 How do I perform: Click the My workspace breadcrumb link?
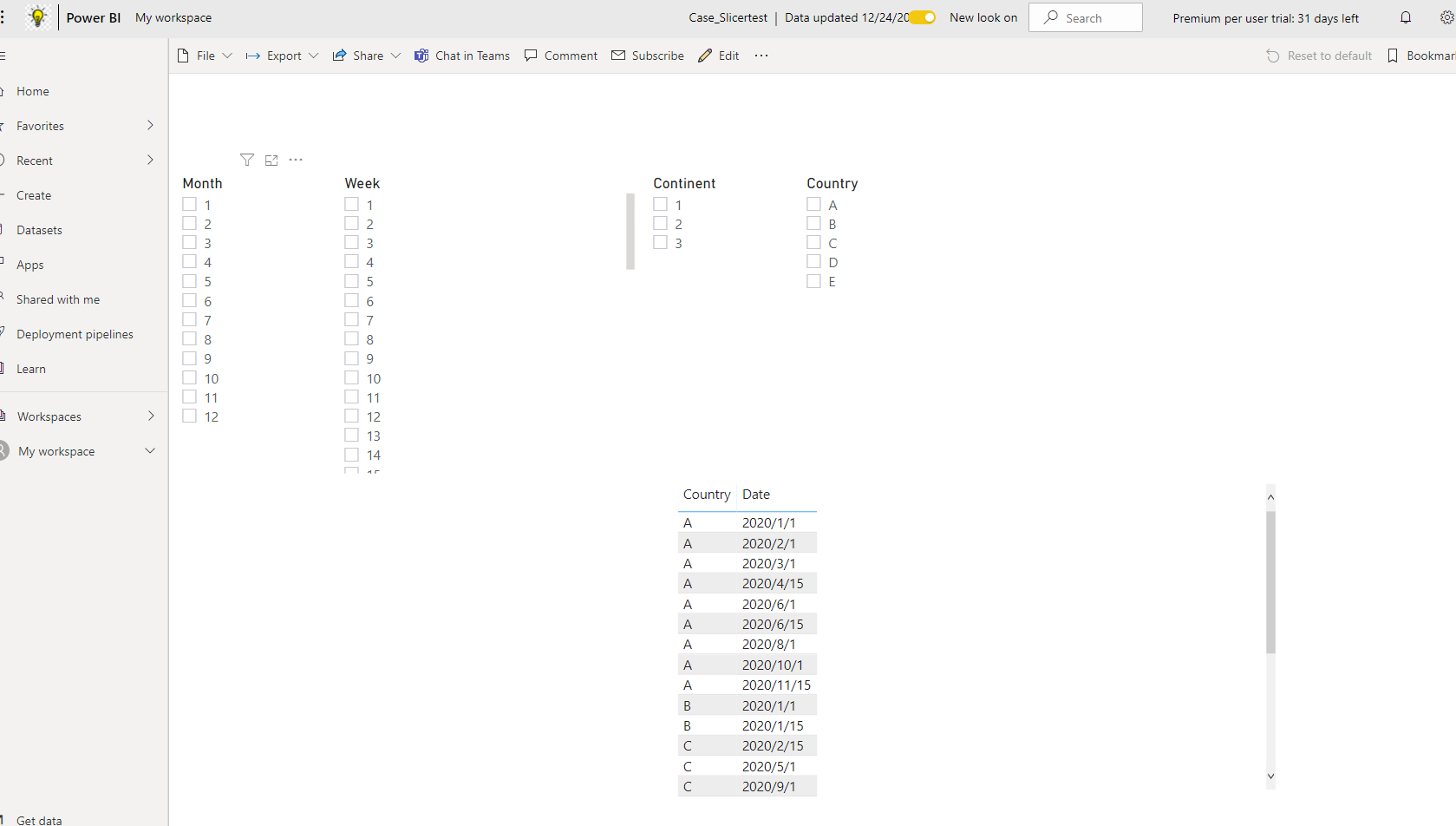pyautogui.click(x=173, y=17)
